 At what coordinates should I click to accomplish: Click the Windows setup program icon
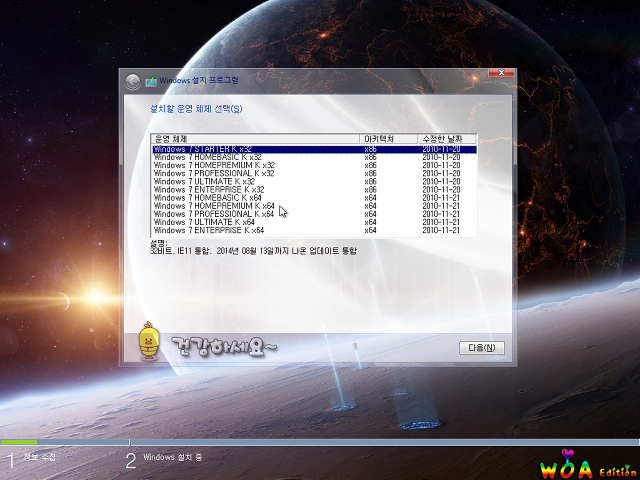point(151,81)
